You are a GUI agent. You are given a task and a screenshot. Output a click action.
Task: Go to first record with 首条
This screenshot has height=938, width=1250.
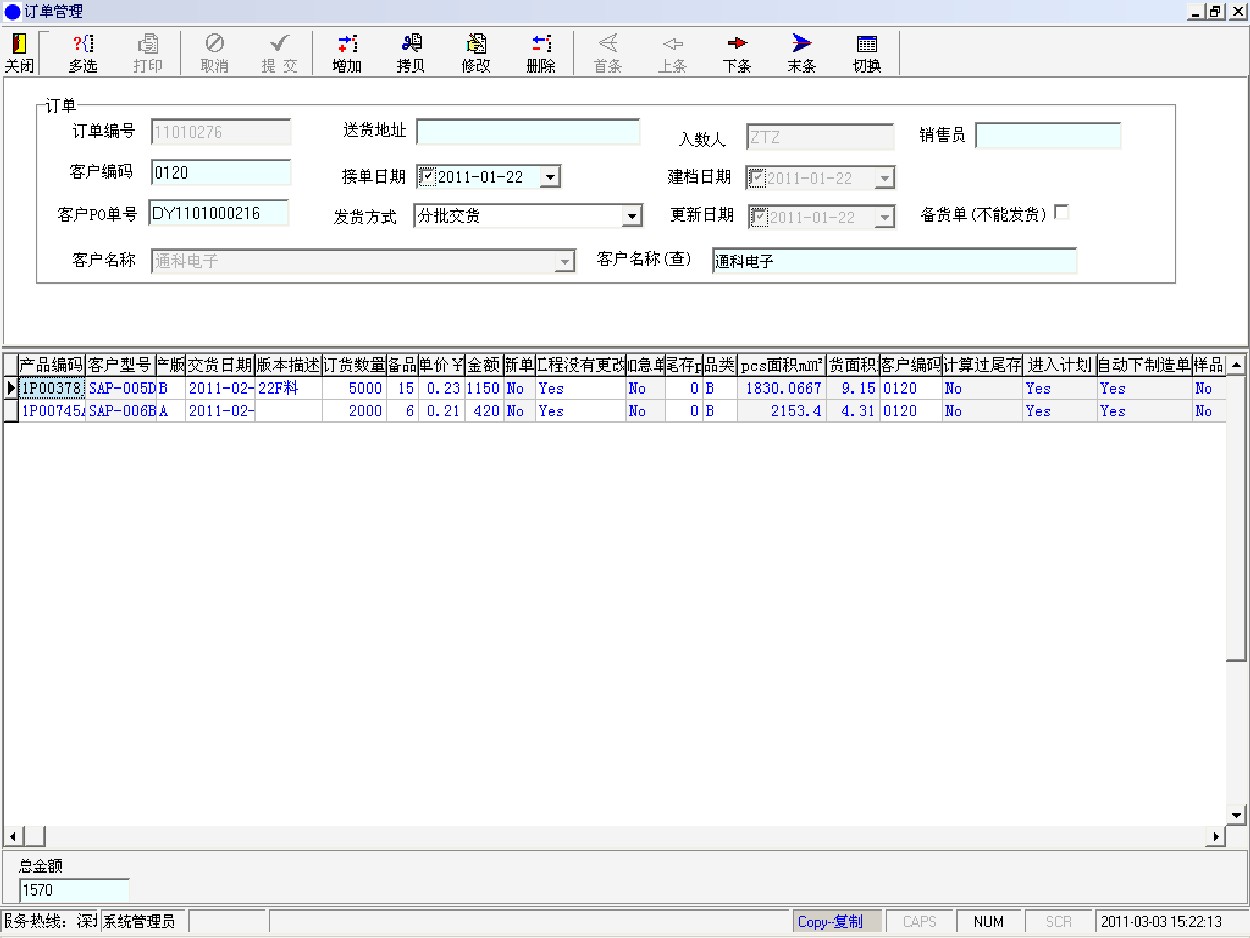pyautogui.click(x=607, y=53)
